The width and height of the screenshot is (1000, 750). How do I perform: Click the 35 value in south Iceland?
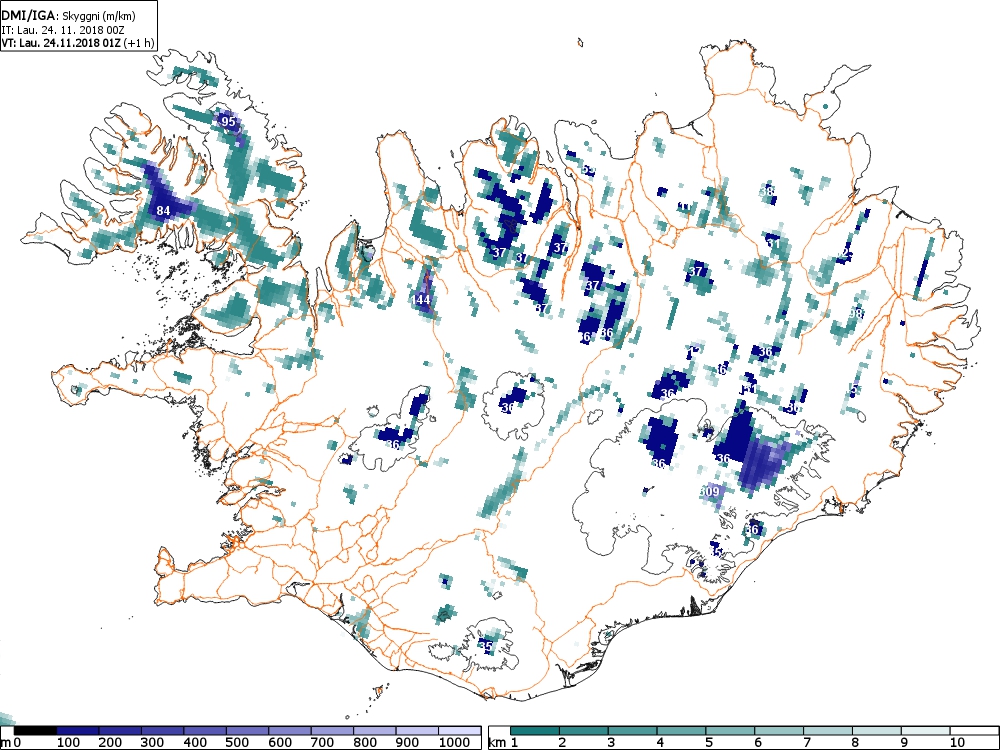coord(485,646)
